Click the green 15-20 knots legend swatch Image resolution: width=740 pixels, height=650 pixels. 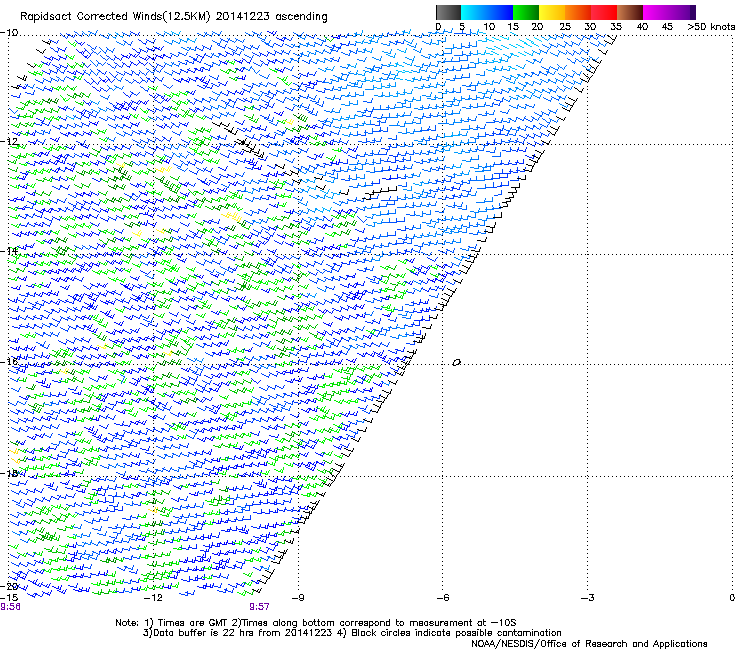(x=526, y=12)
